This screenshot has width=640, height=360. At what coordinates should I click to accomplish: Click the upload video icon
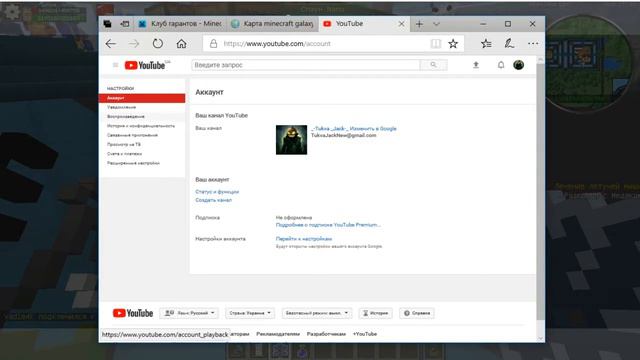(x=476, y=65)
